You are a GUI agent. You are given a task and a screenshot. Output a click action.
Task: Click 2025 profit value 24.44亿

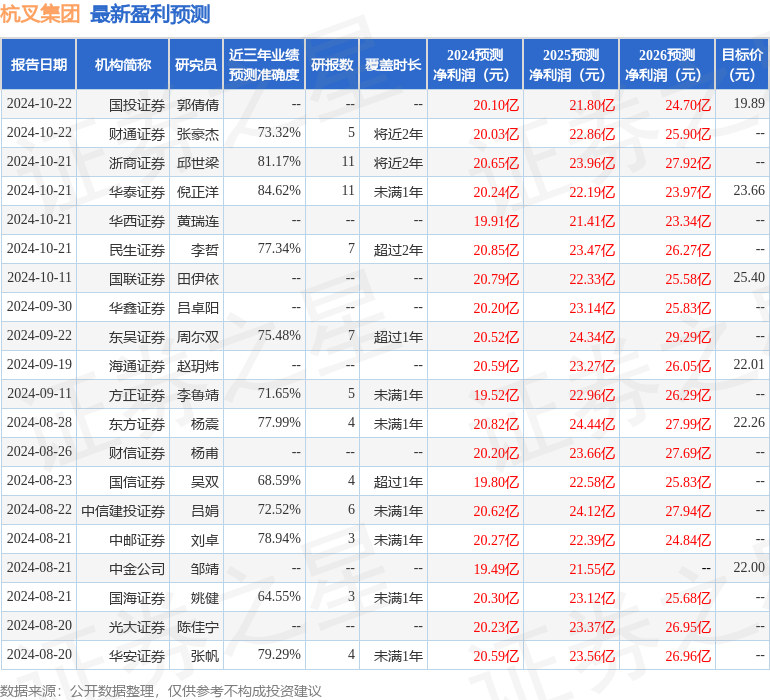(592, 424)
